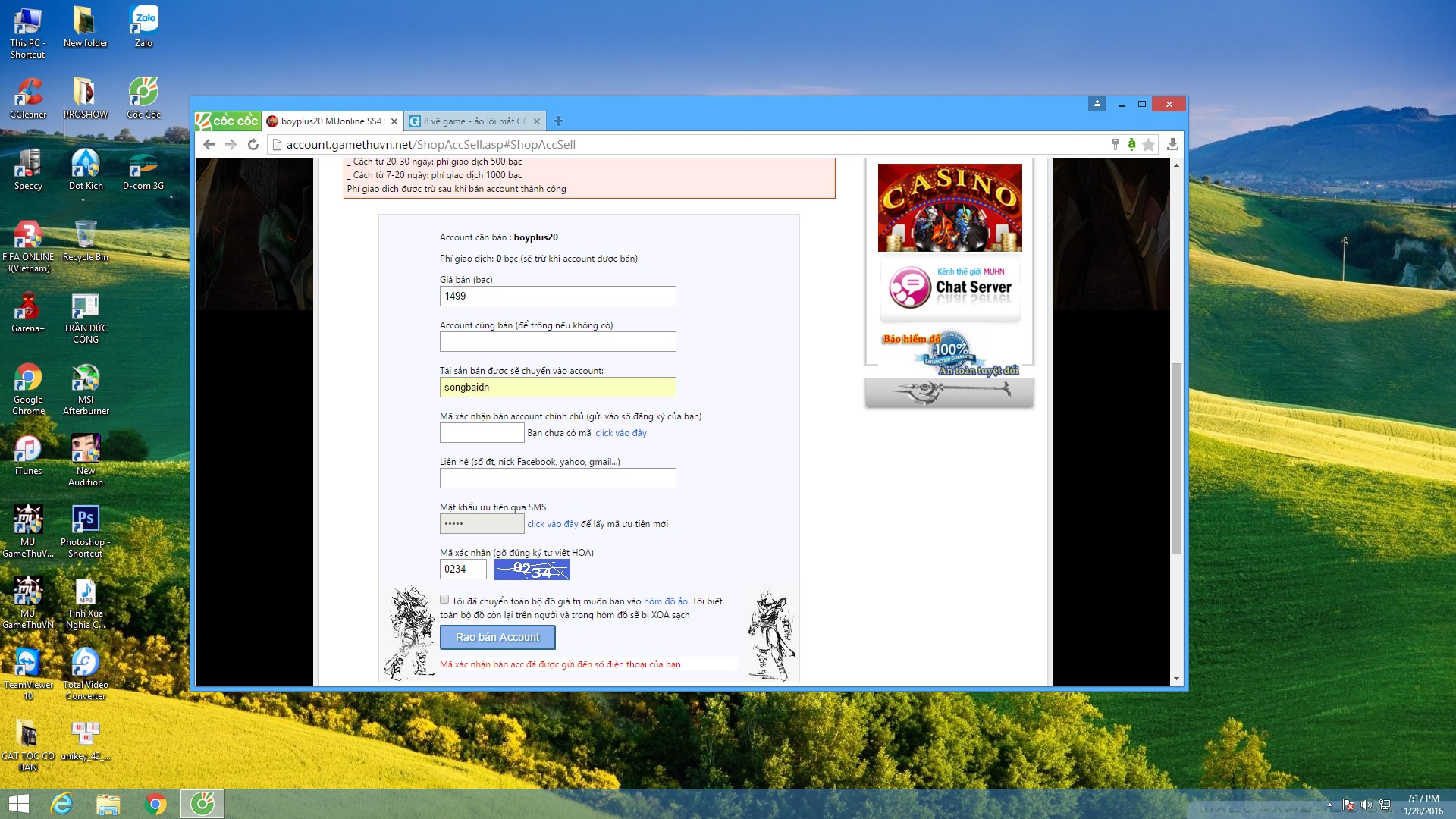1456x819 pixels.
Task: Launch TeamViewer 10 from the desktop
Action: coord(28,674)
